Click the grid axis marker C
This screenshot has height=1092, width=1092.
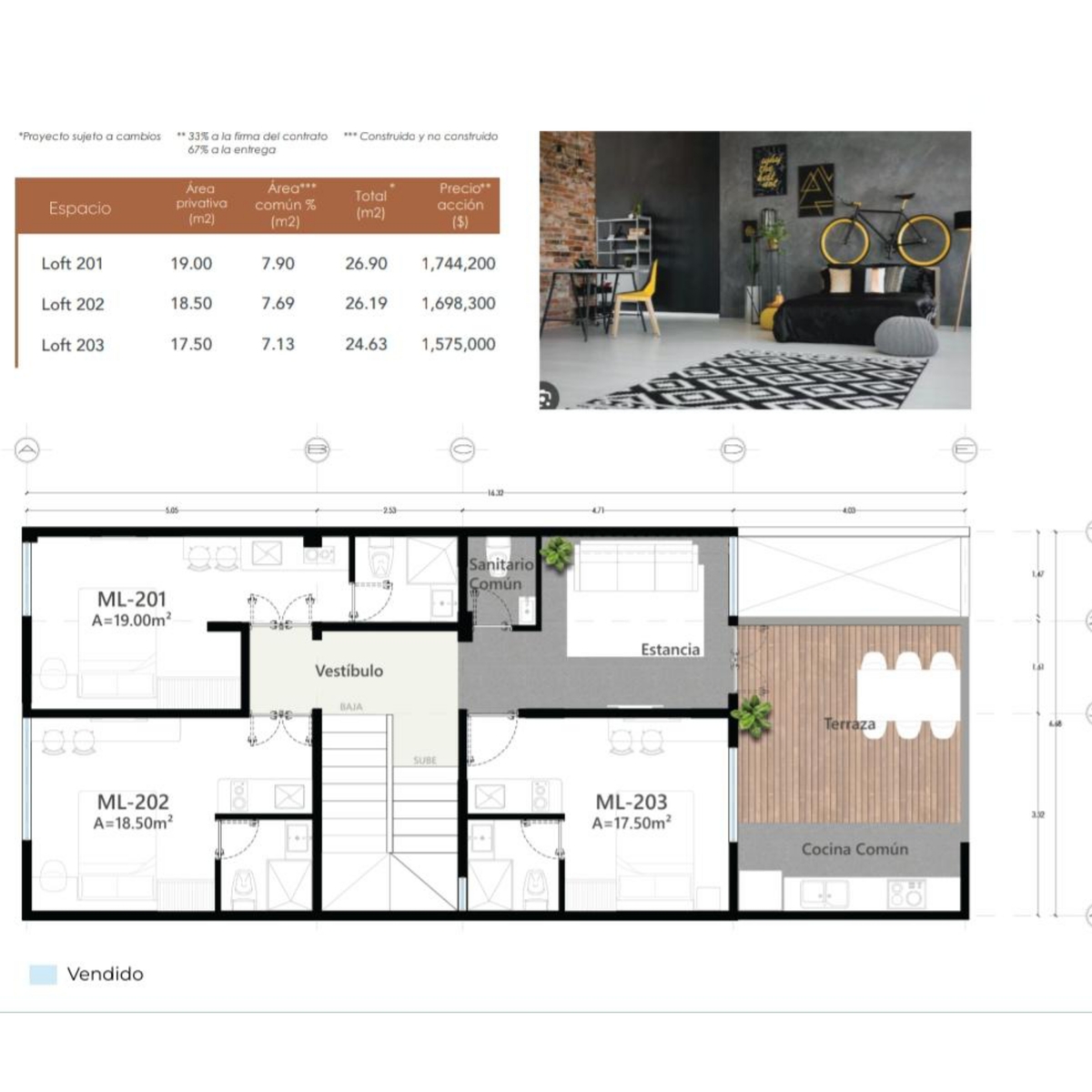pyautogui.click(x=462, y=450)
